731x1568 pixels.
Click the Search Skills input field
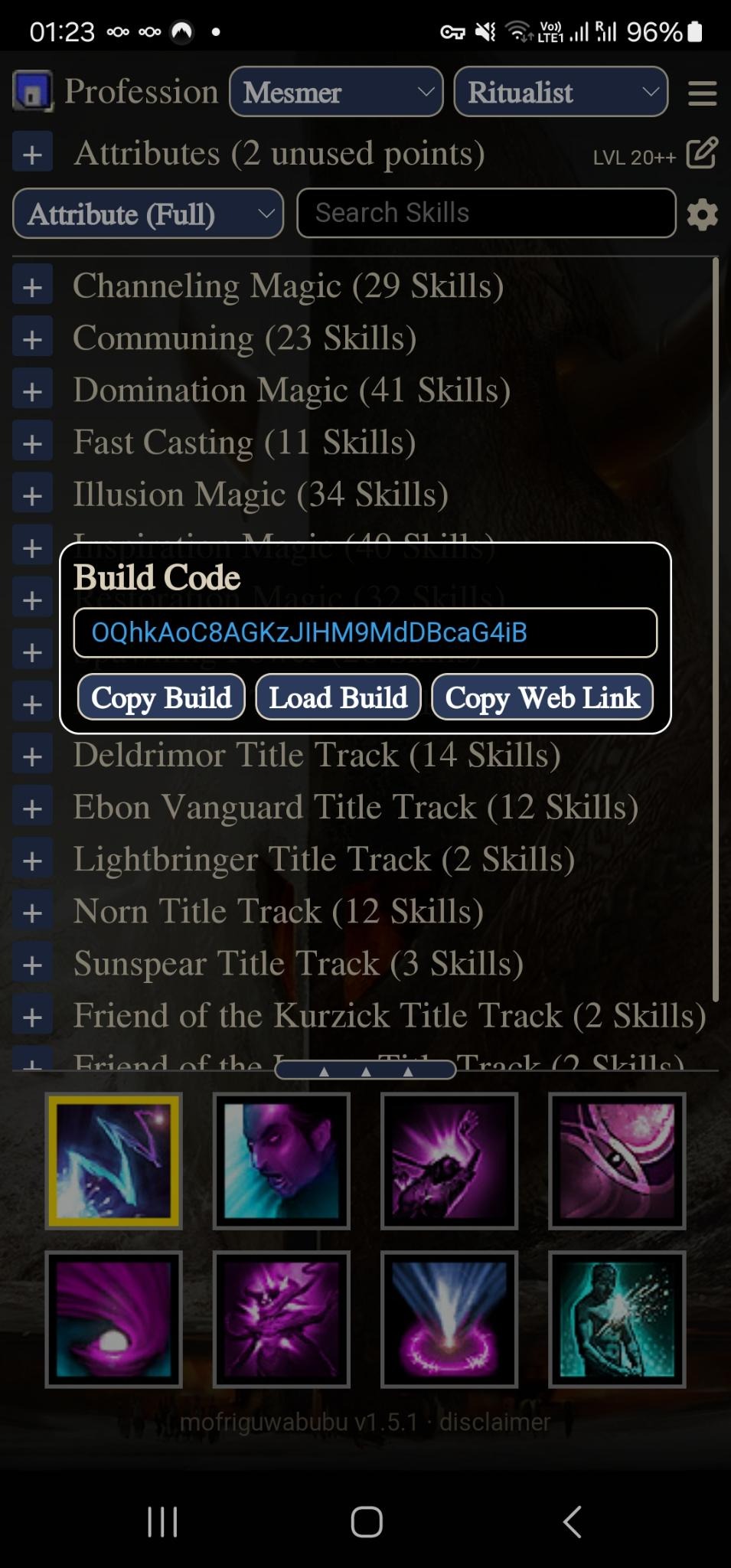[486, 213]
